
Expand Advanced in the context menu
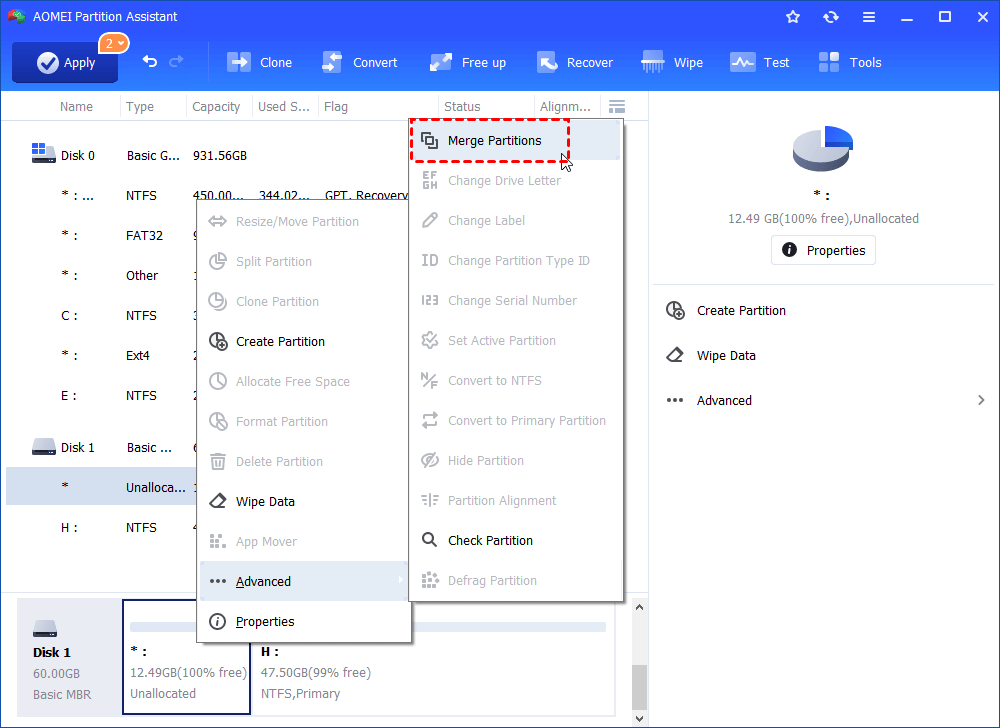[304, 581]
